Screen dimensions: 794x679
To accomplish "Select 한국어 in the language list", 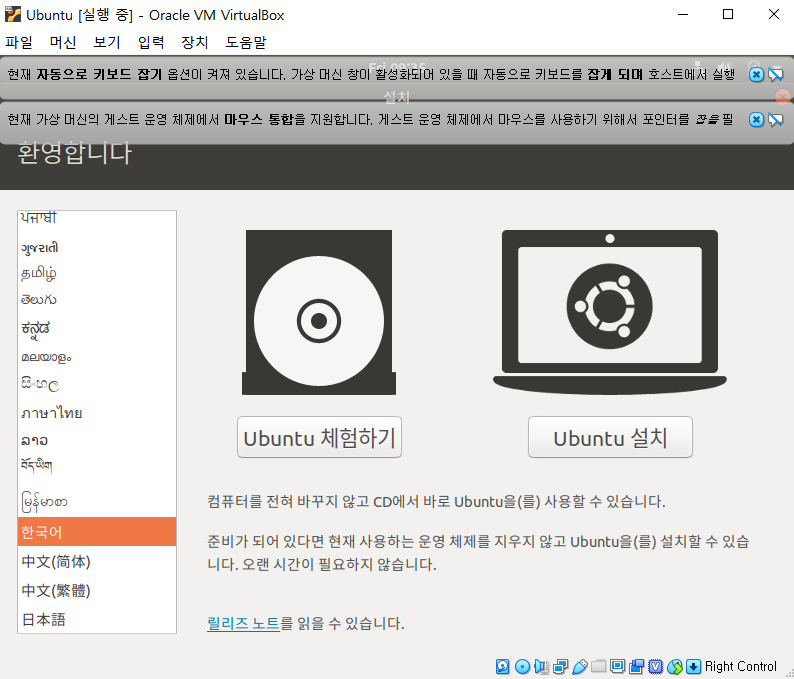I will pos(97,532).
